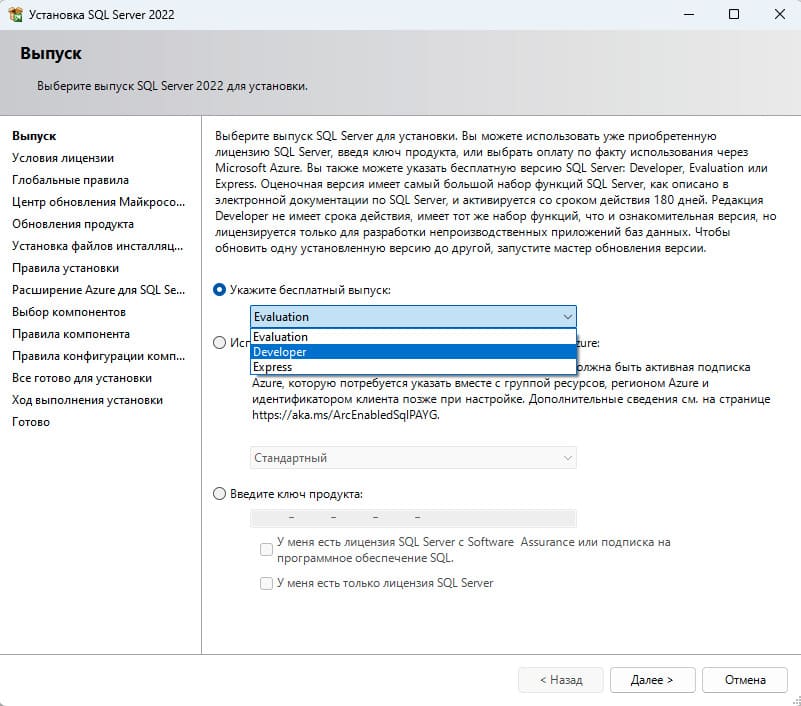Image resolution: width=801 pixels, height=706 pixels.
Task: Click the product key input field
Action: click(x=413, y=517)
